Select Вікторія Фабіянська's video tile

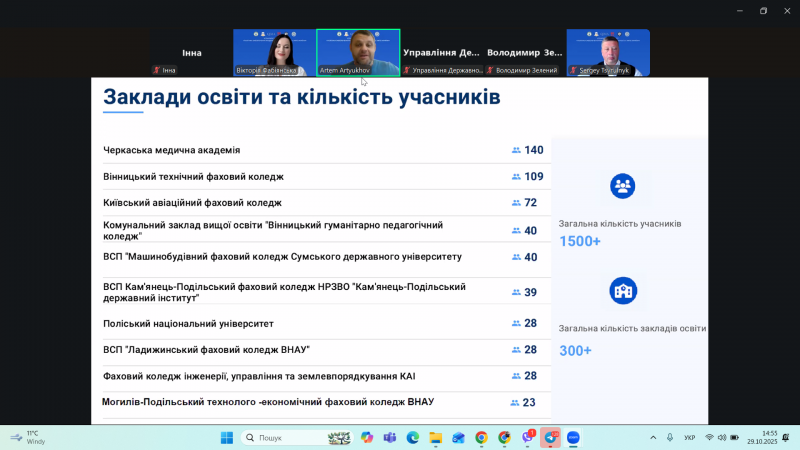(x=274, y=52)
